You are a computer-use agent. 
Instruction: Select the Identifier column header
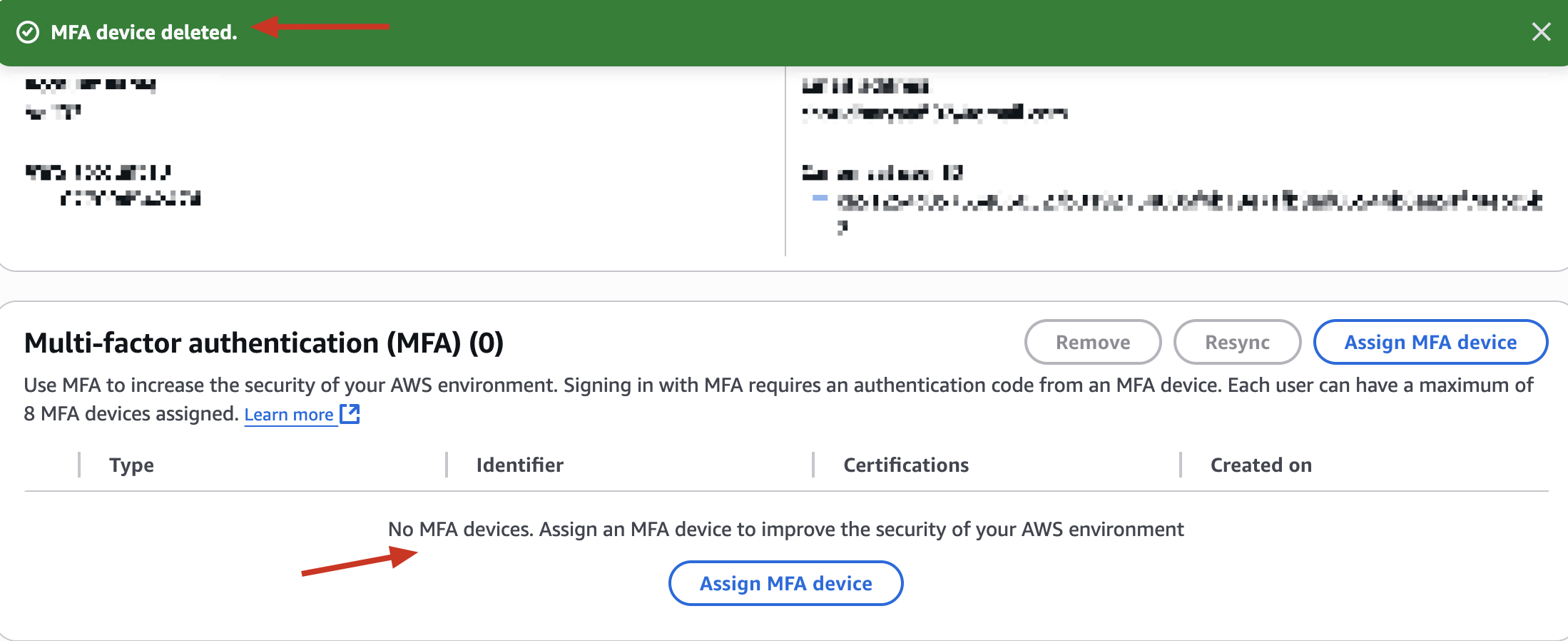(520, 465)
